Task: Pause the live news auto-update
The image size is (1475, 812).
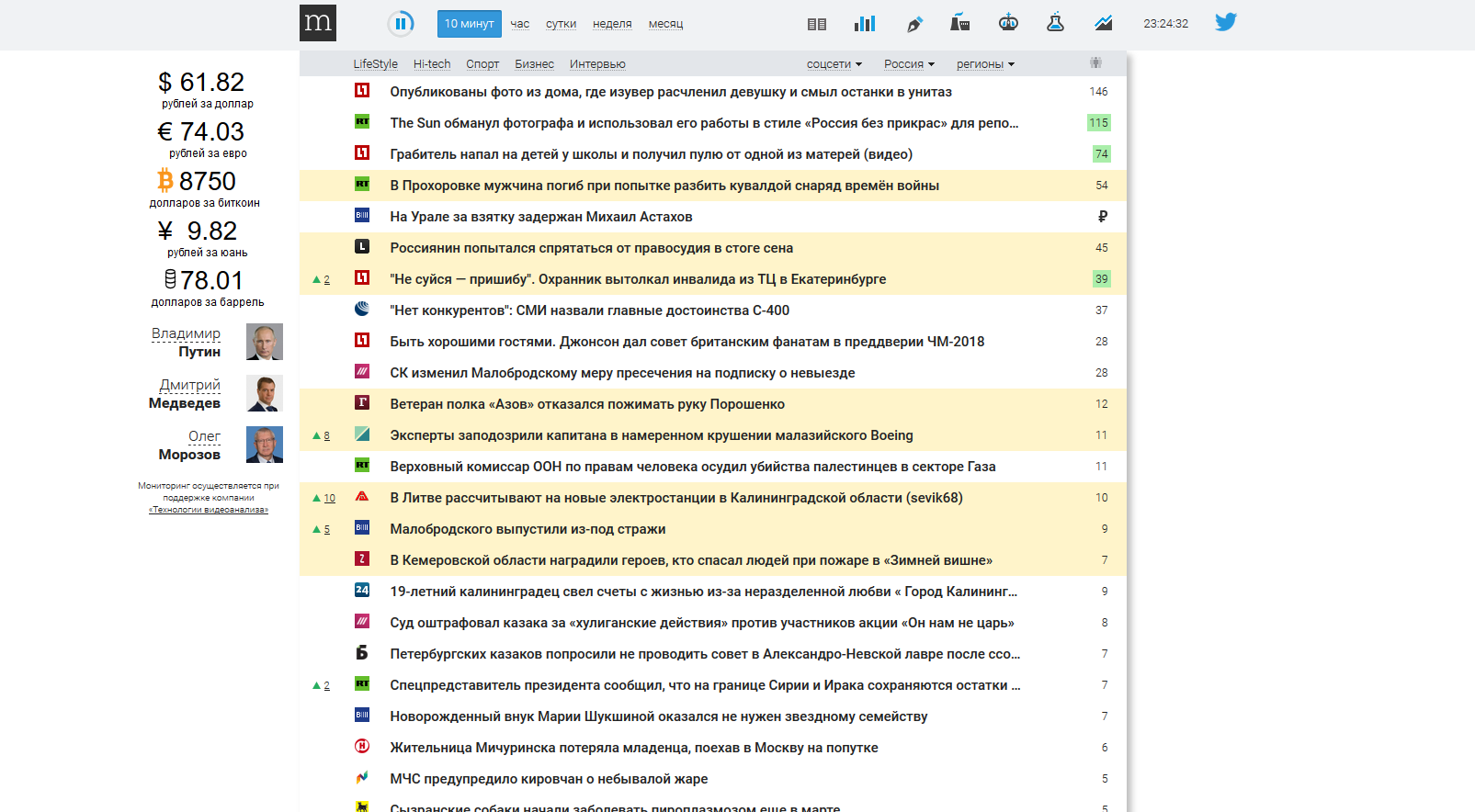Action: (x=401, y=23)
